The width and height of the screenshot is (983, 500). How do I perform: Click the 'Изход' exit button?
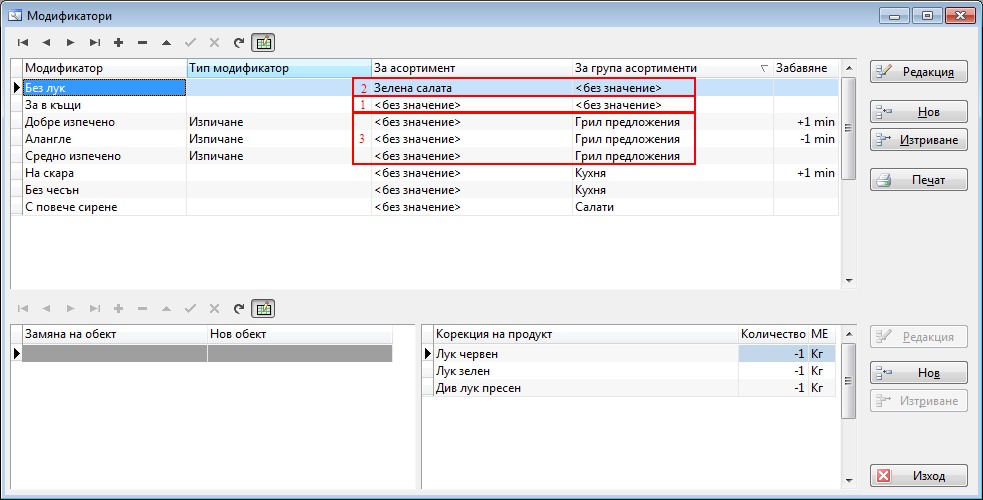click(x=919, y=475)
